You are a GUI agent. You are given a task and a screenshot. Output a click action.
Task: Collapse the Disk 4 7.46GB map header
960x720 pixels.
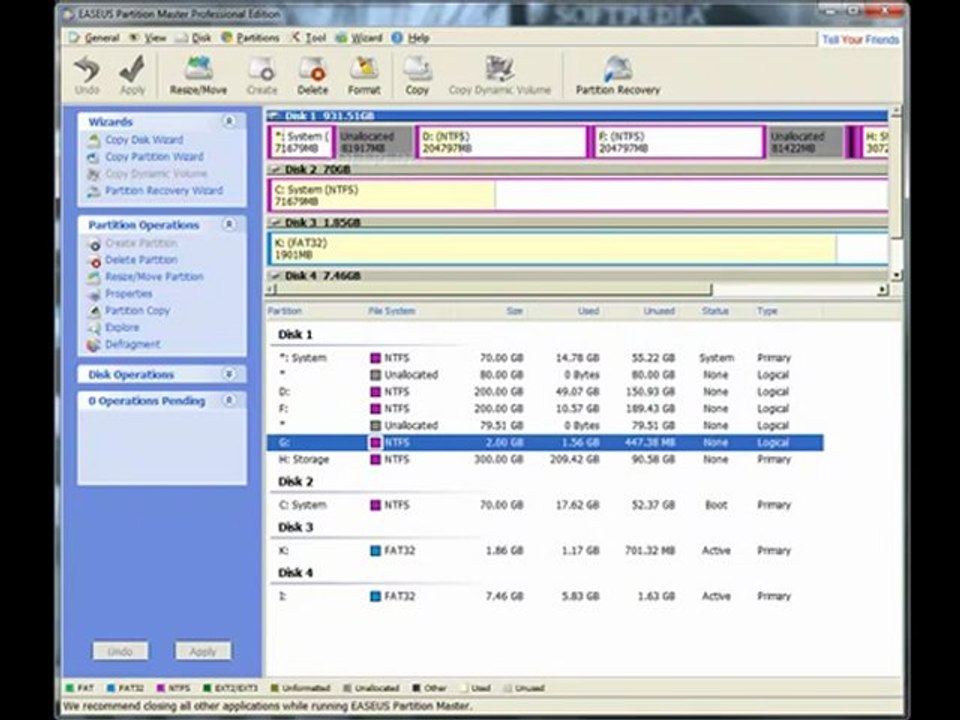point(276,276)
